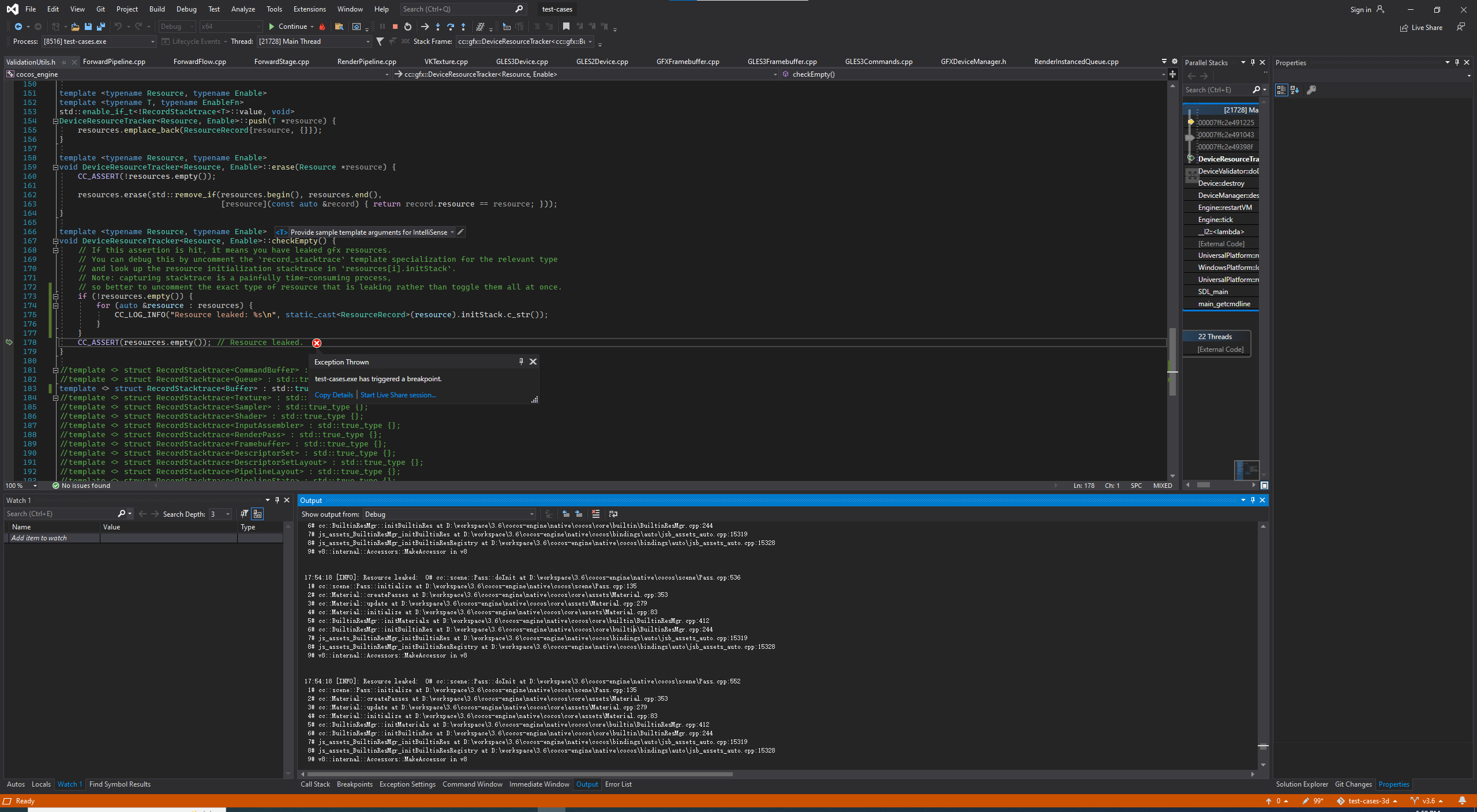Collapse the checkEmpty function at line 167
This screenshot has height=812, width=1477.
(x=55, y=241)
